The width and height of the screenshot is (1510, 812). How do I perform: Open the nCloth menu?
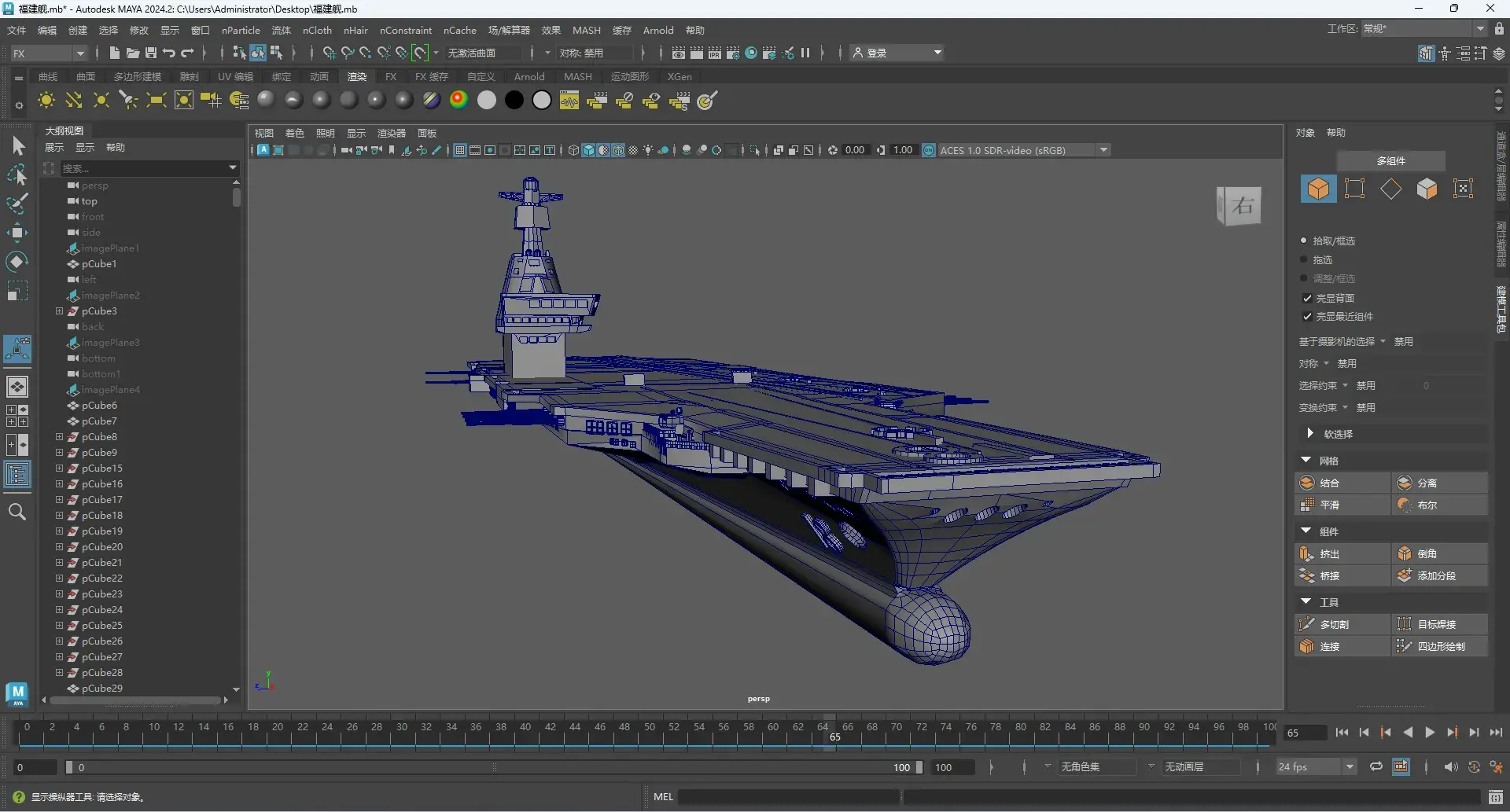coord(317,30)
